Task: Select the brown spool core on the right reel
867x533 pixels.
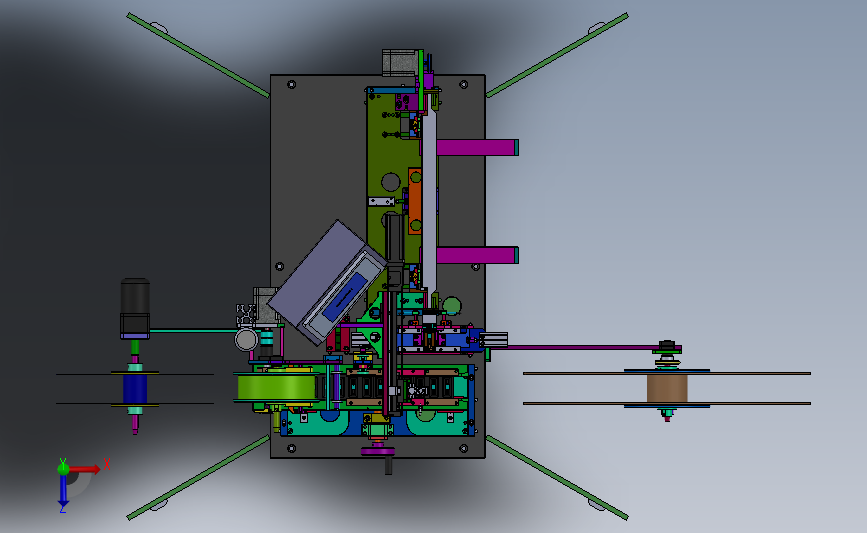Action: click(667, 389)
